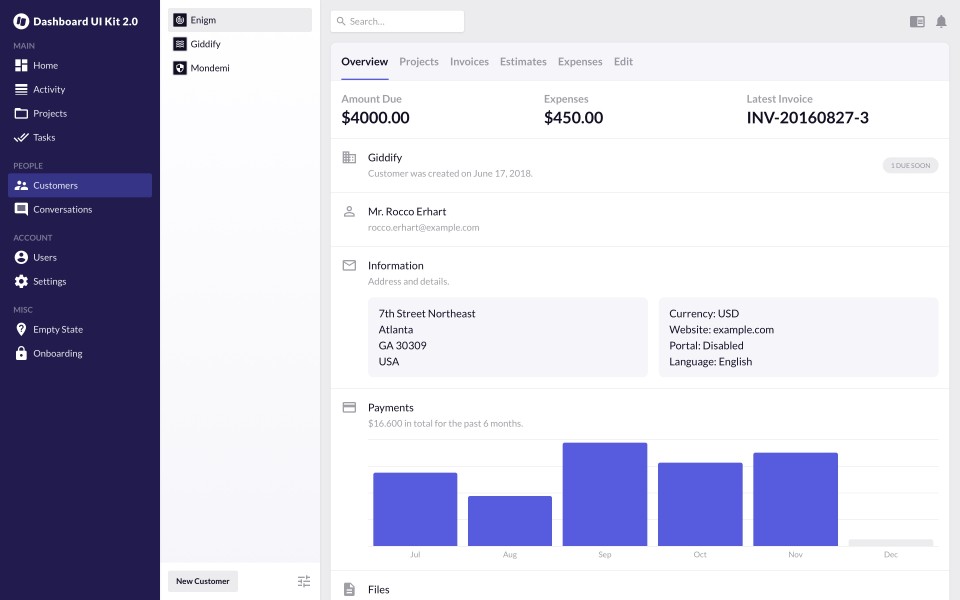
Task: Click the notification bell icon
Action: tap(941, 21)
